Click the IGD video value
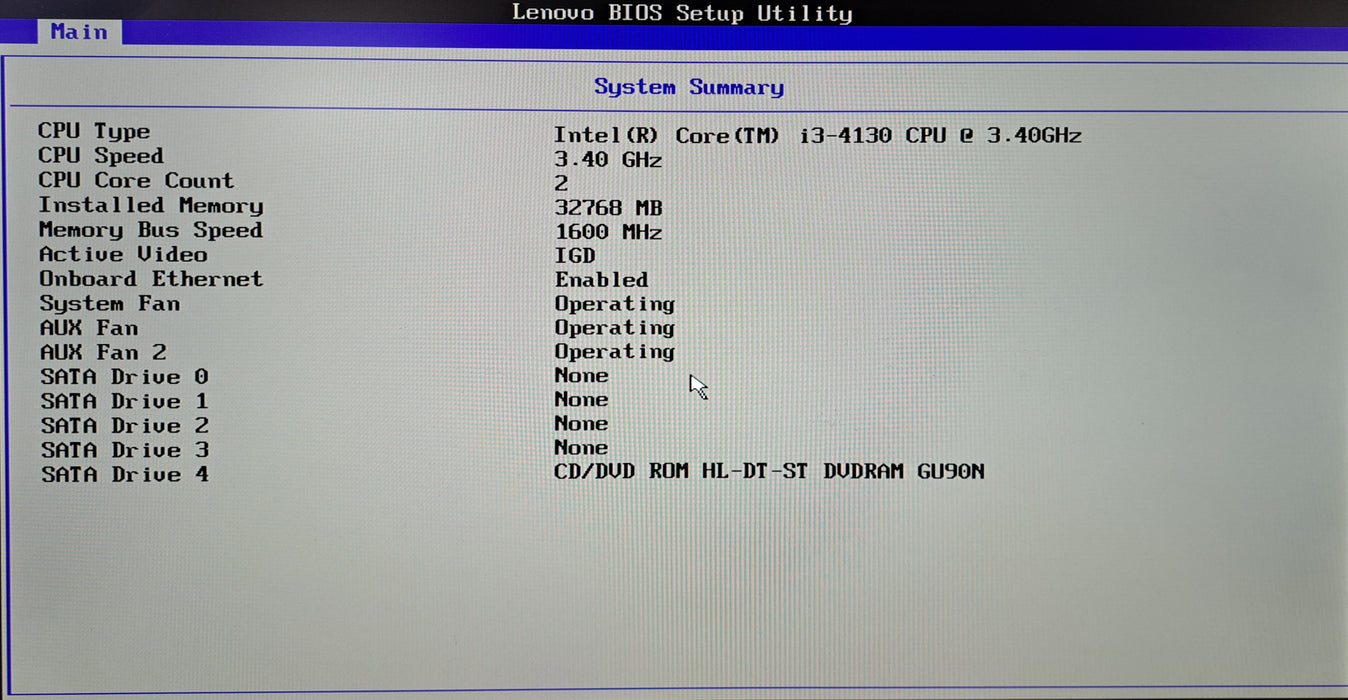 point(575,256)
